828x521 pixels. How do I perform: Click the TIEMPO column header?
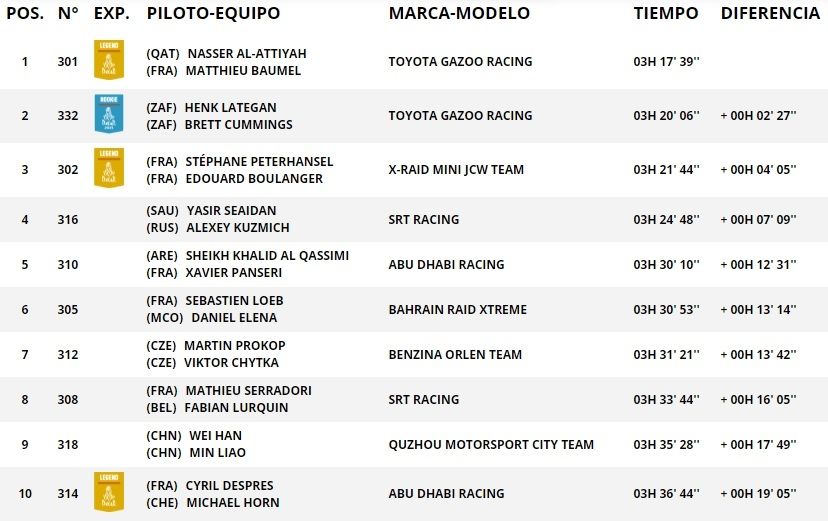pyautogui.click(x=666, y=14)
